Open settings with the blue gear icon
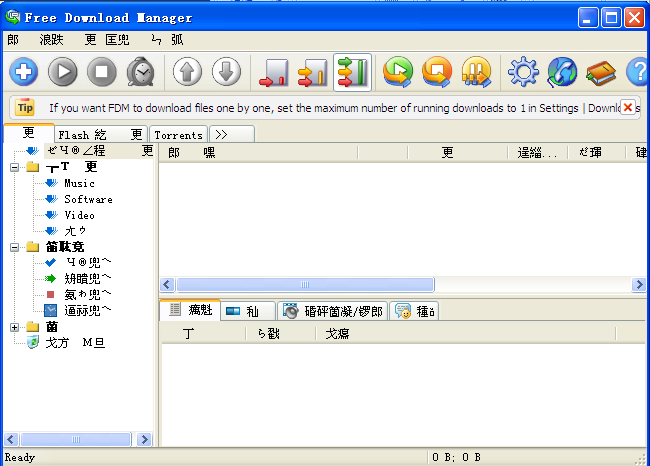The width and height of the screenshot is (650, 466). (523, 72)
